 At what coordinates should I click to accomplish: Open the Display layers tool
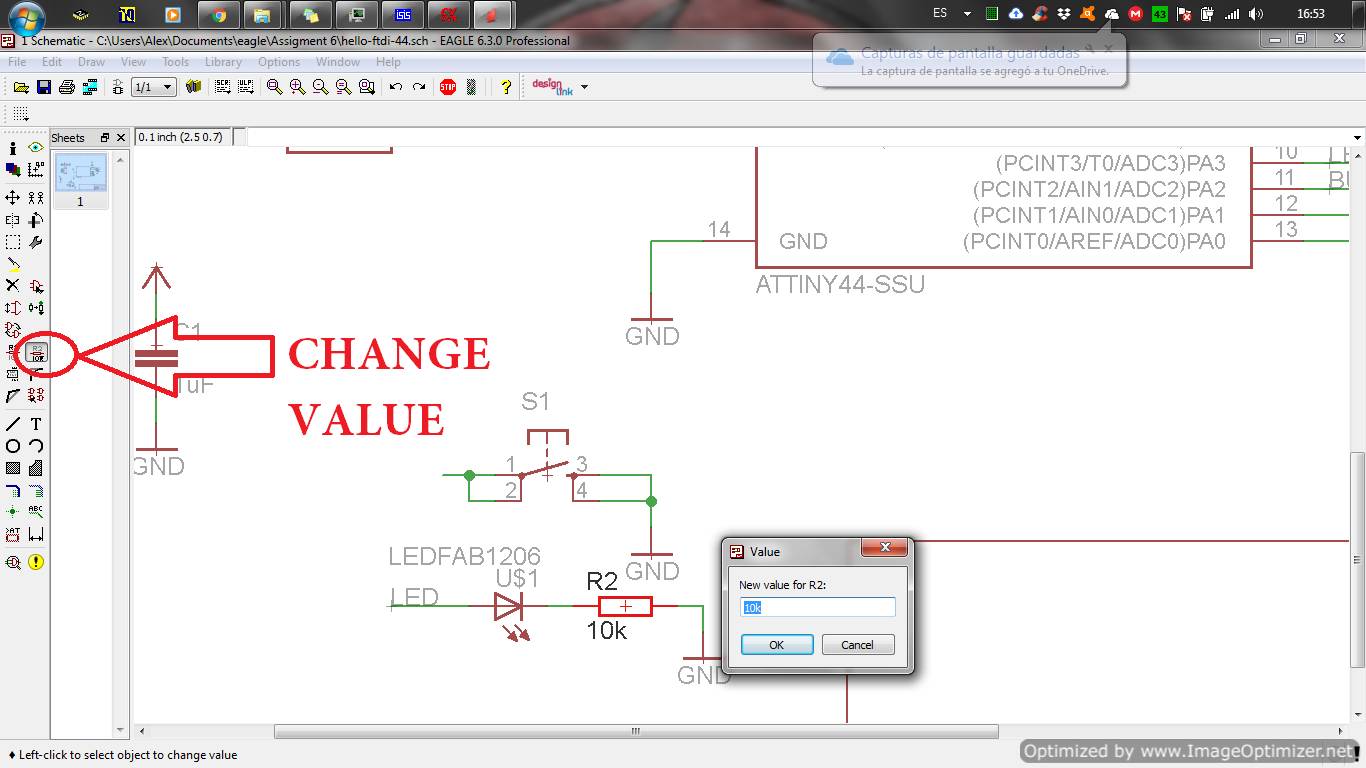pyautogui.click(x=13, y=170)
